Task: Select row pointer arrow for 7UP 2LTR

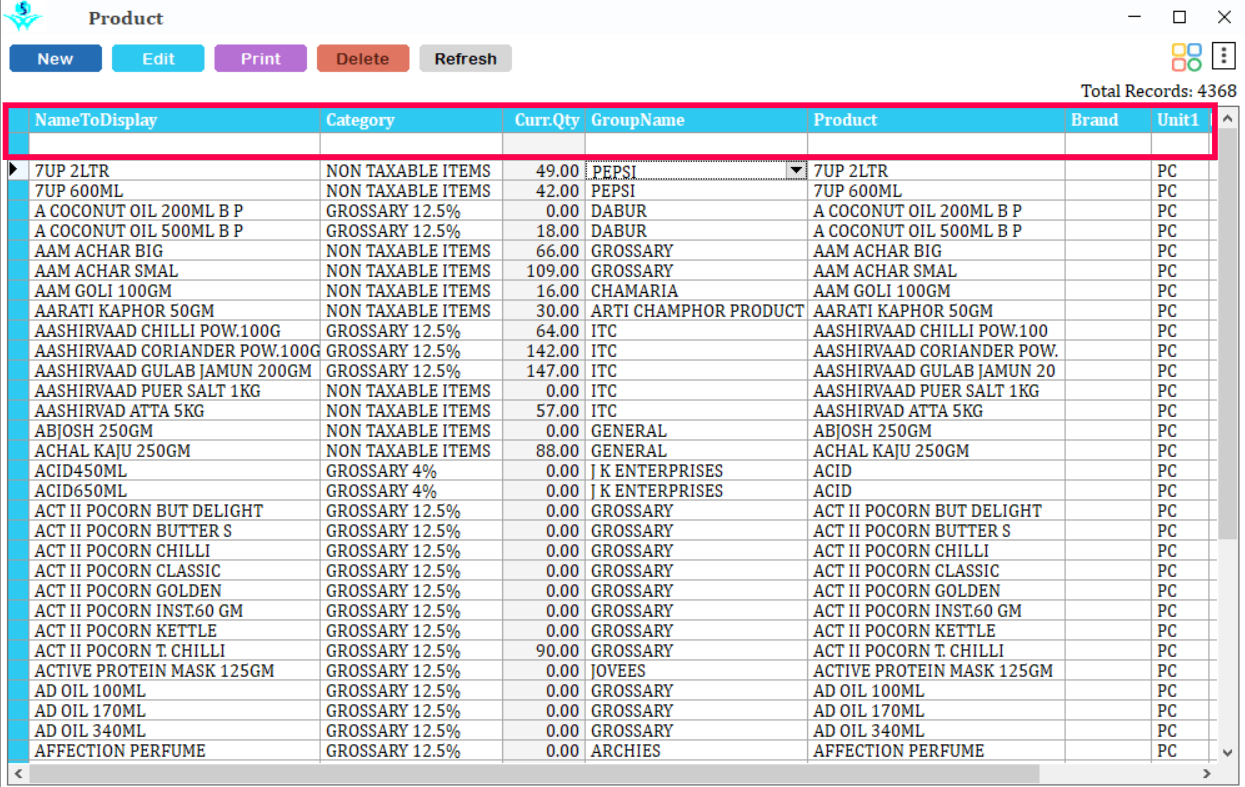Action: click(15, 170)
